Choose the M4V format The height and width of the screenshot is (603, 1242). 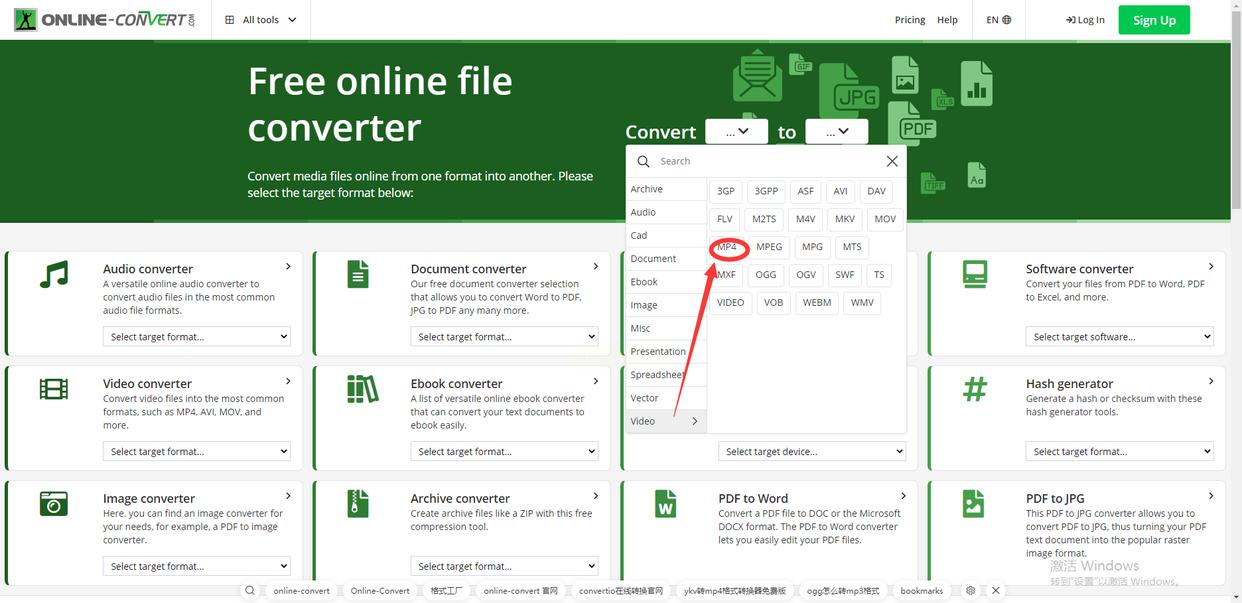(806, 219)
